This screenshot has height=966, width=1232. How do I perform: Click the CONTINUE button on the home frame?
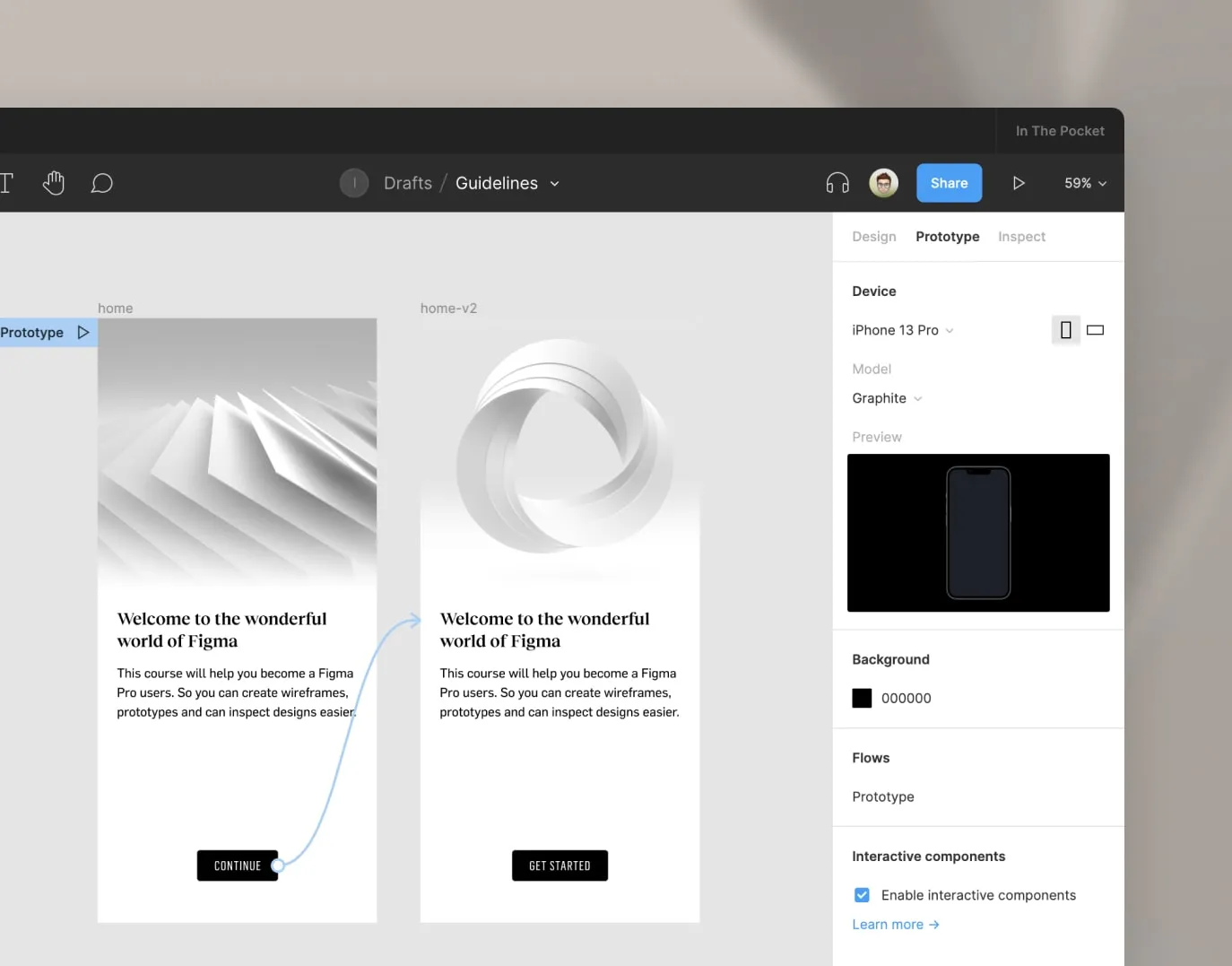(237, 865)
